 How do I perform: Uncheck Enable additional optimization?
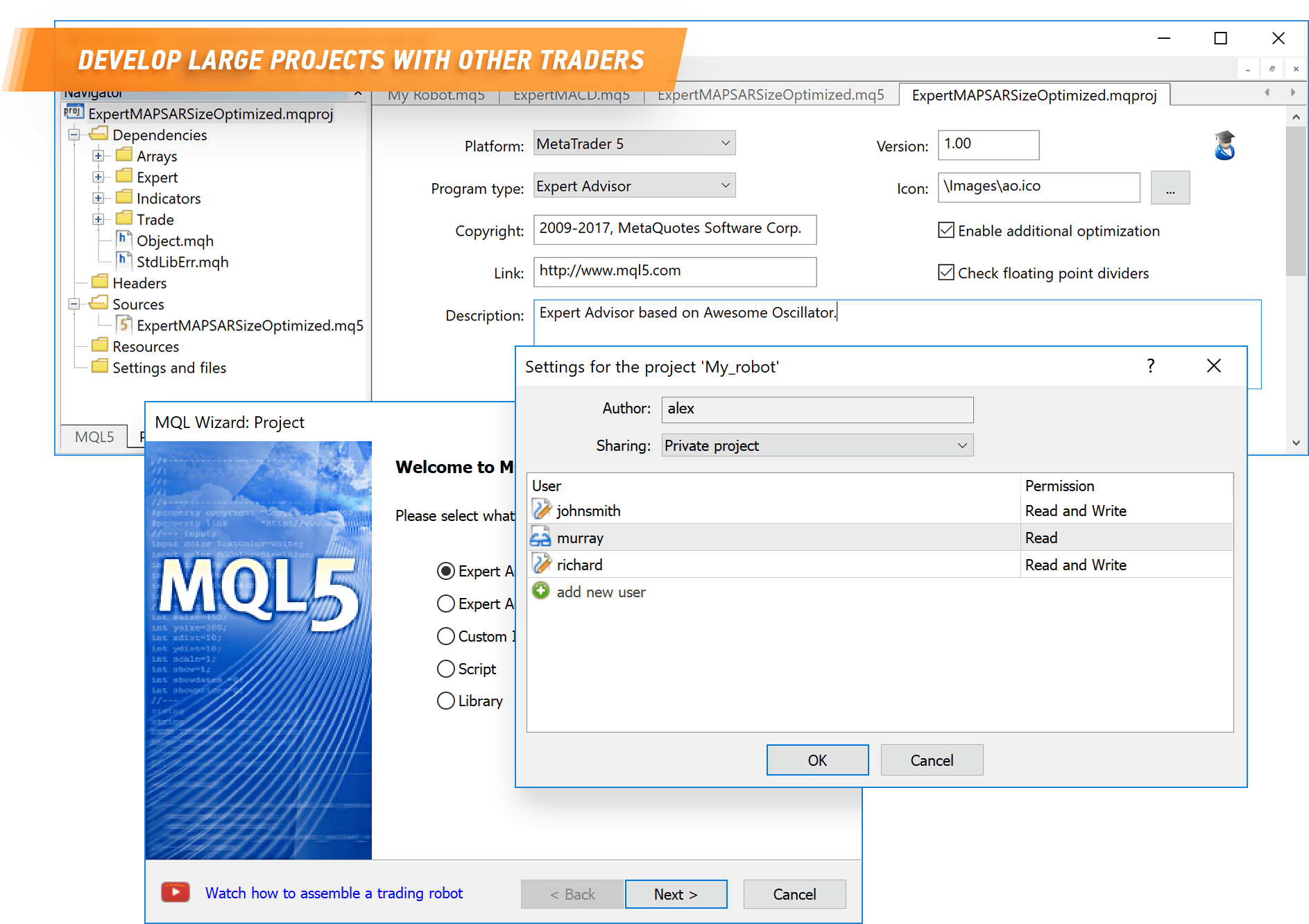point(946,230)
